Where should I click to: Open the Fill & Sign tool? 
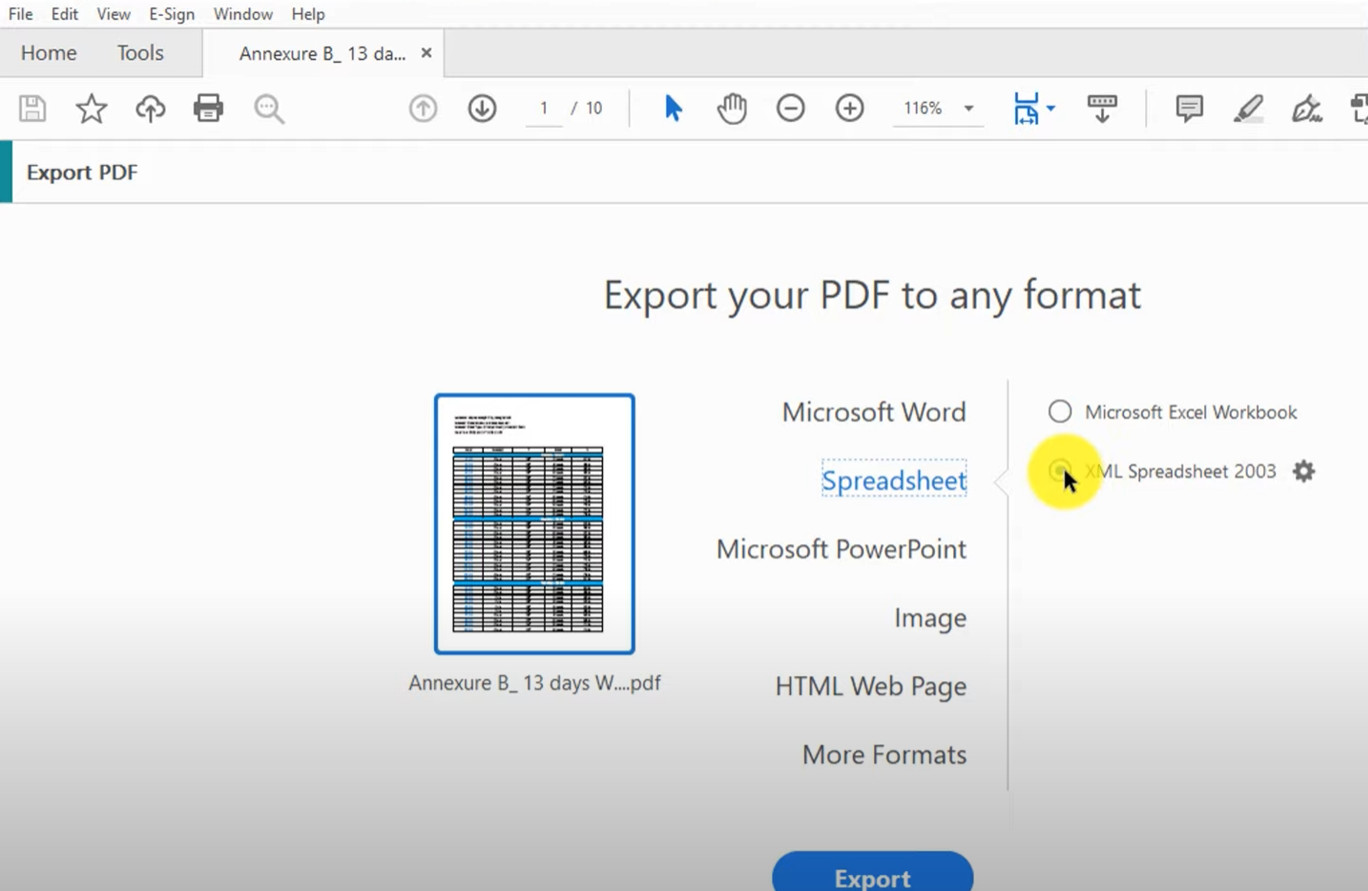pos(1307,110)
